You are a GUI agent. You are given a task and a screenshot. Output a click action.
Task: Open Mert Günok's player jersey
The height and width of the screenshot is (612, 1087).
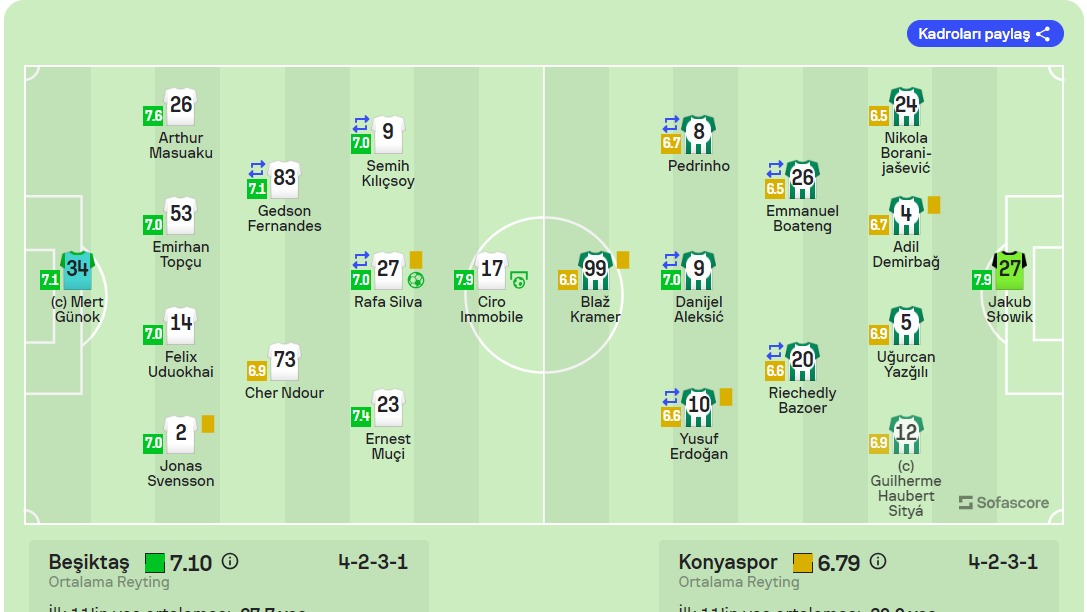(x=78, y=268)
